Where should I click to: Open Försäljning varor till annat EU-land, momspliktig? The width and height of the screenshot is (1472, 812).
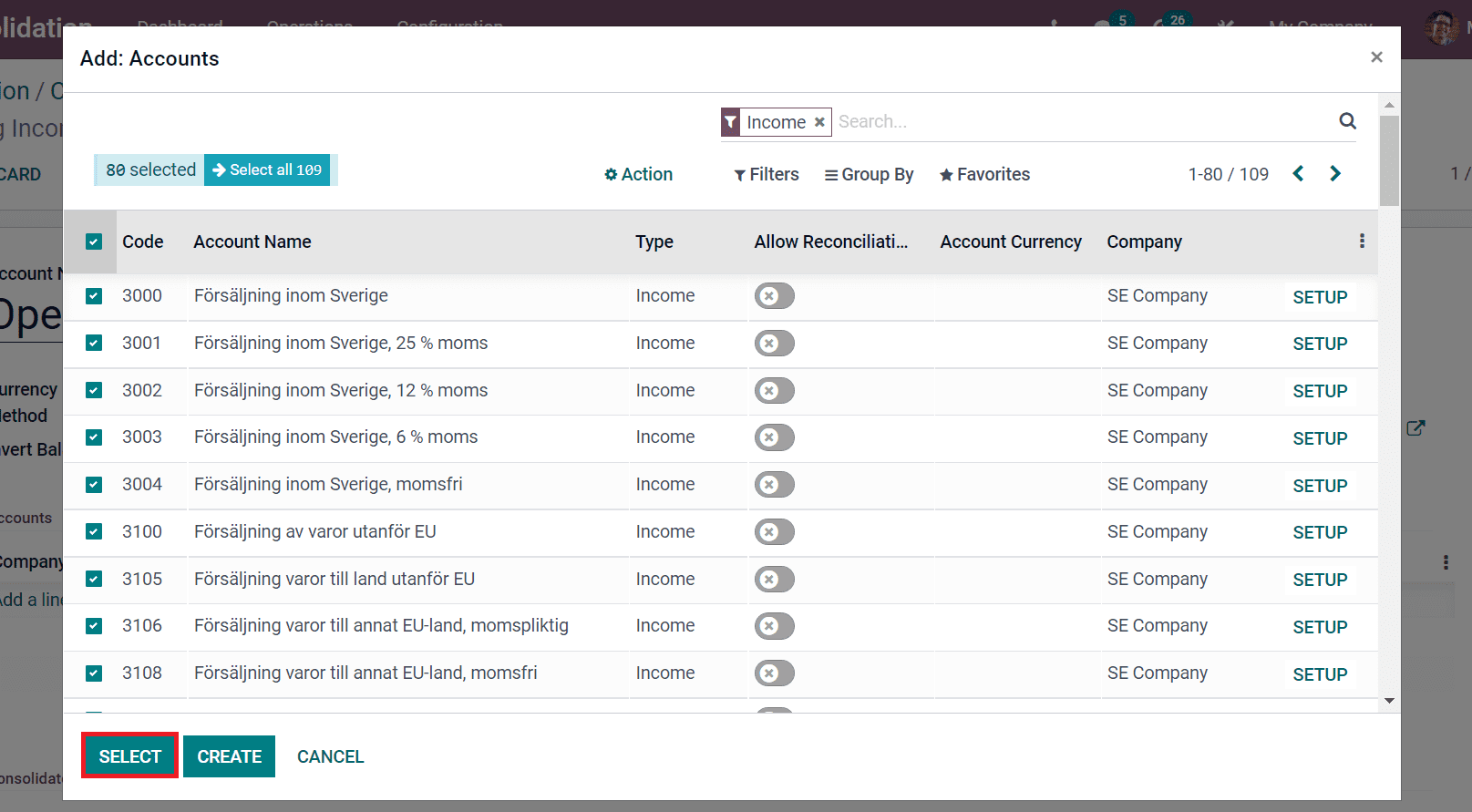pyautogui.click(x=381, y=625)
